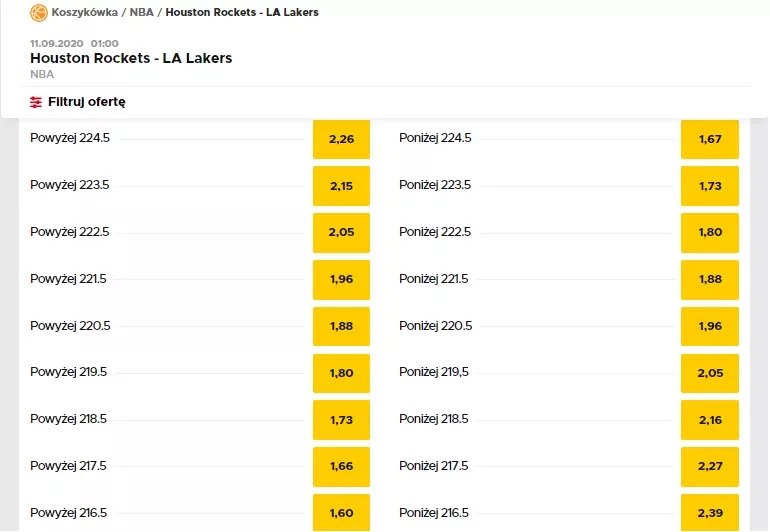Choose Poniżej 222.5 odds 1,80
The image size is (770, 532).
710,233
